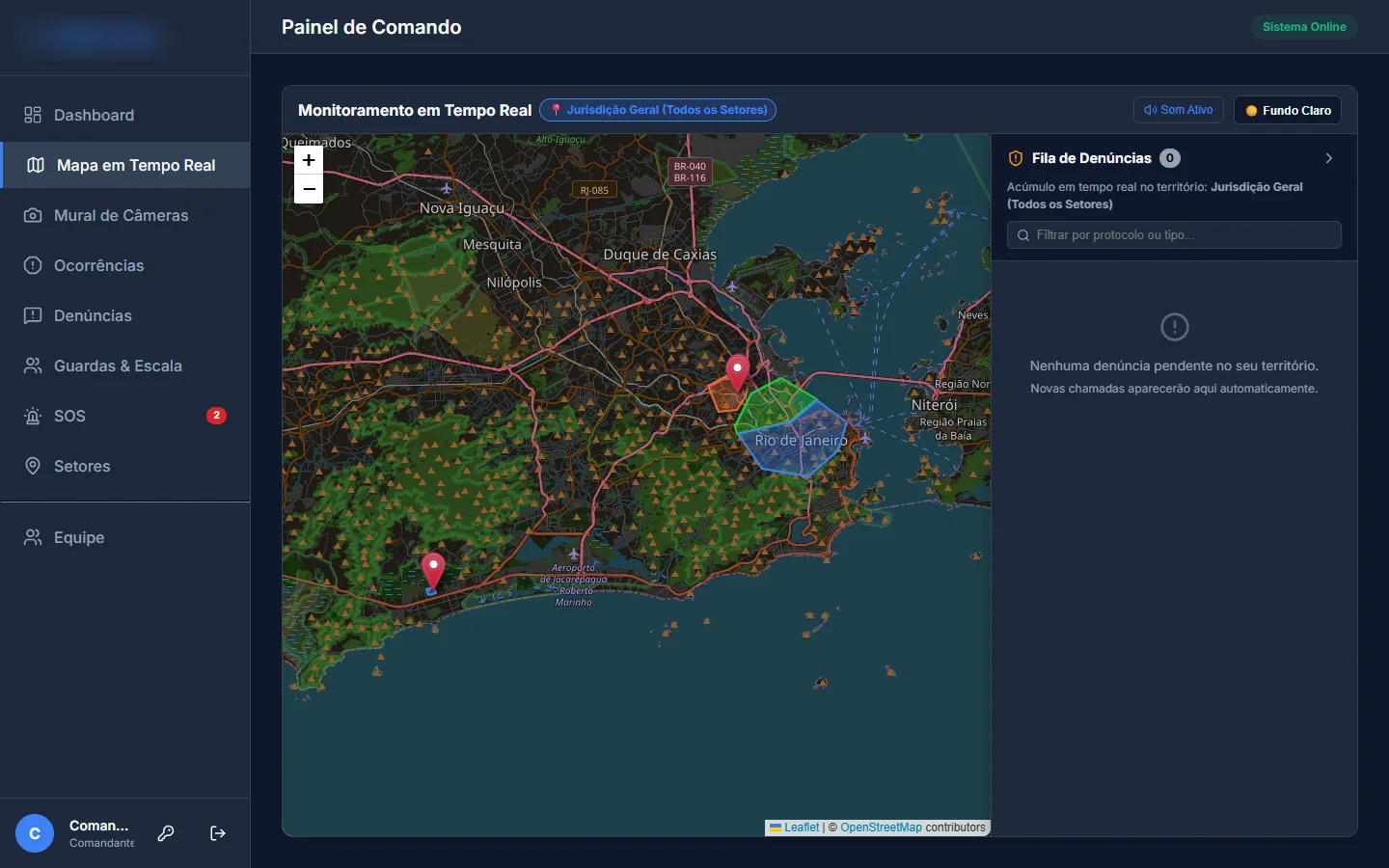Image resolution: width=1389 pixels, height=868 pixels.
Task: Click the message icon for Denúncias
Action: [x=33, y=315]
